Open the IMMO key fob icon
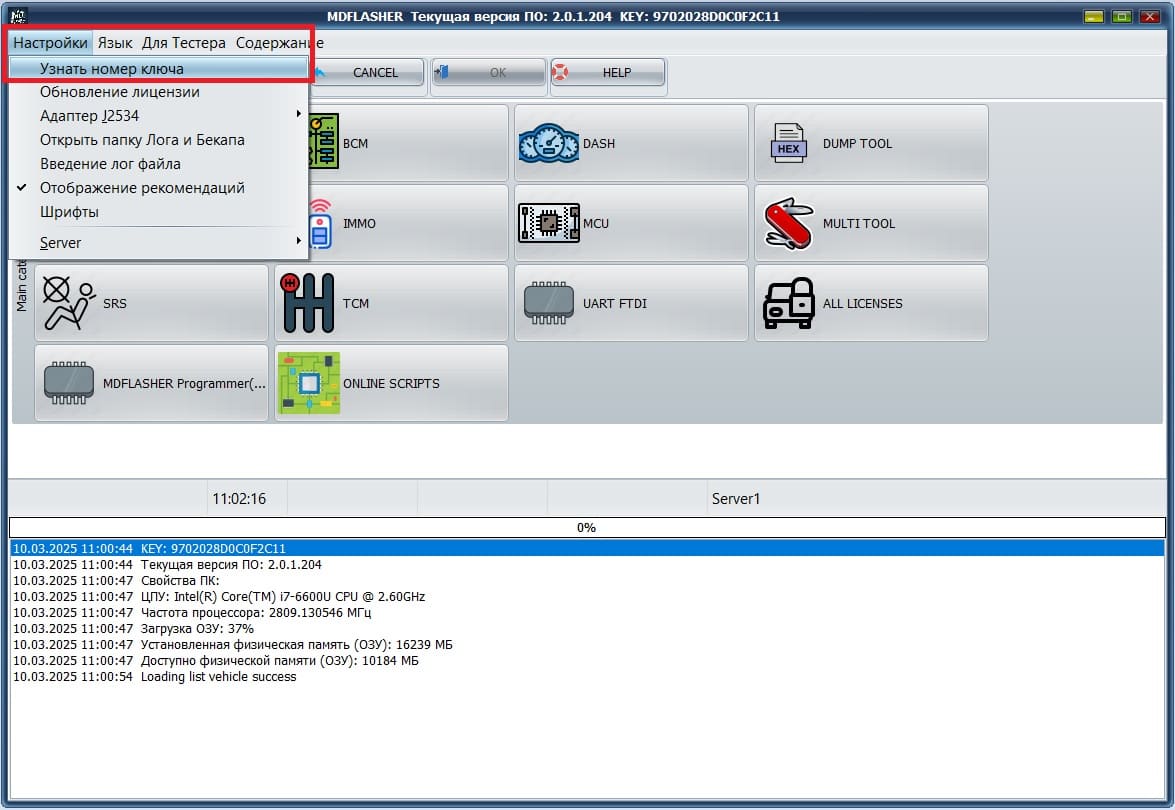 320,223
